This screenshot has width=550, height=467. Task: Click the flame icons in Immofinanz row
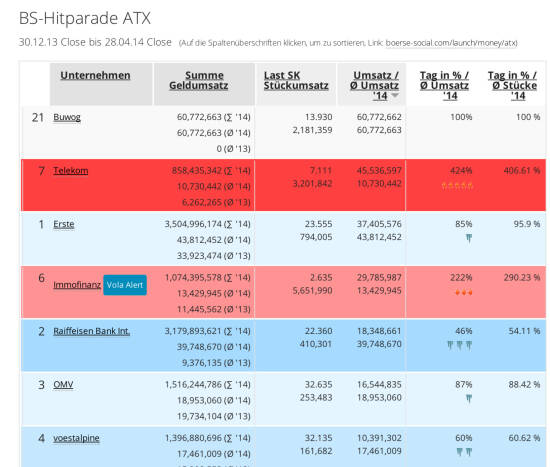463,292
